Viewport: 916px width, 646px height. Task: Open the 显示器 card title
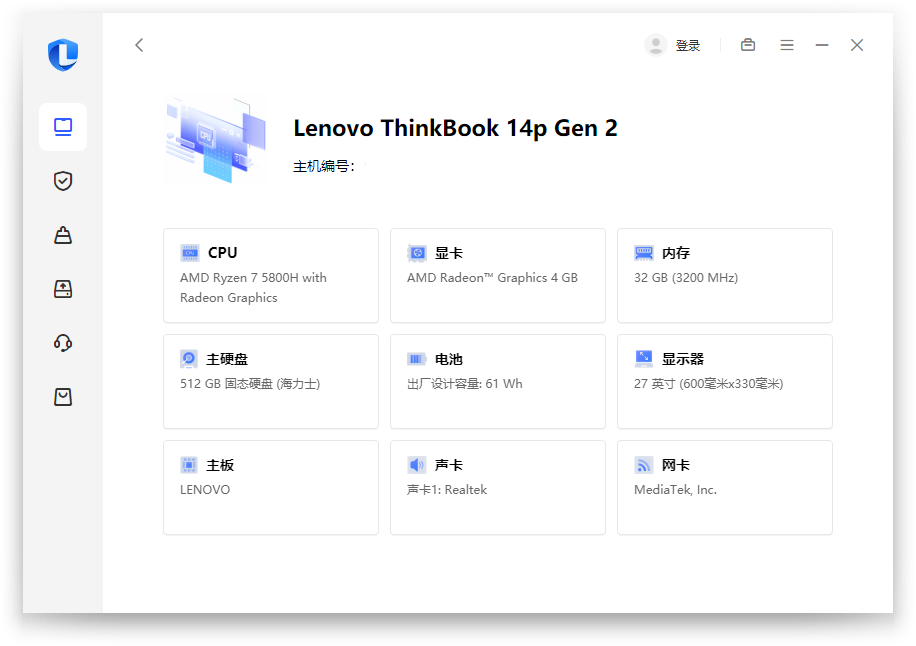683,359
